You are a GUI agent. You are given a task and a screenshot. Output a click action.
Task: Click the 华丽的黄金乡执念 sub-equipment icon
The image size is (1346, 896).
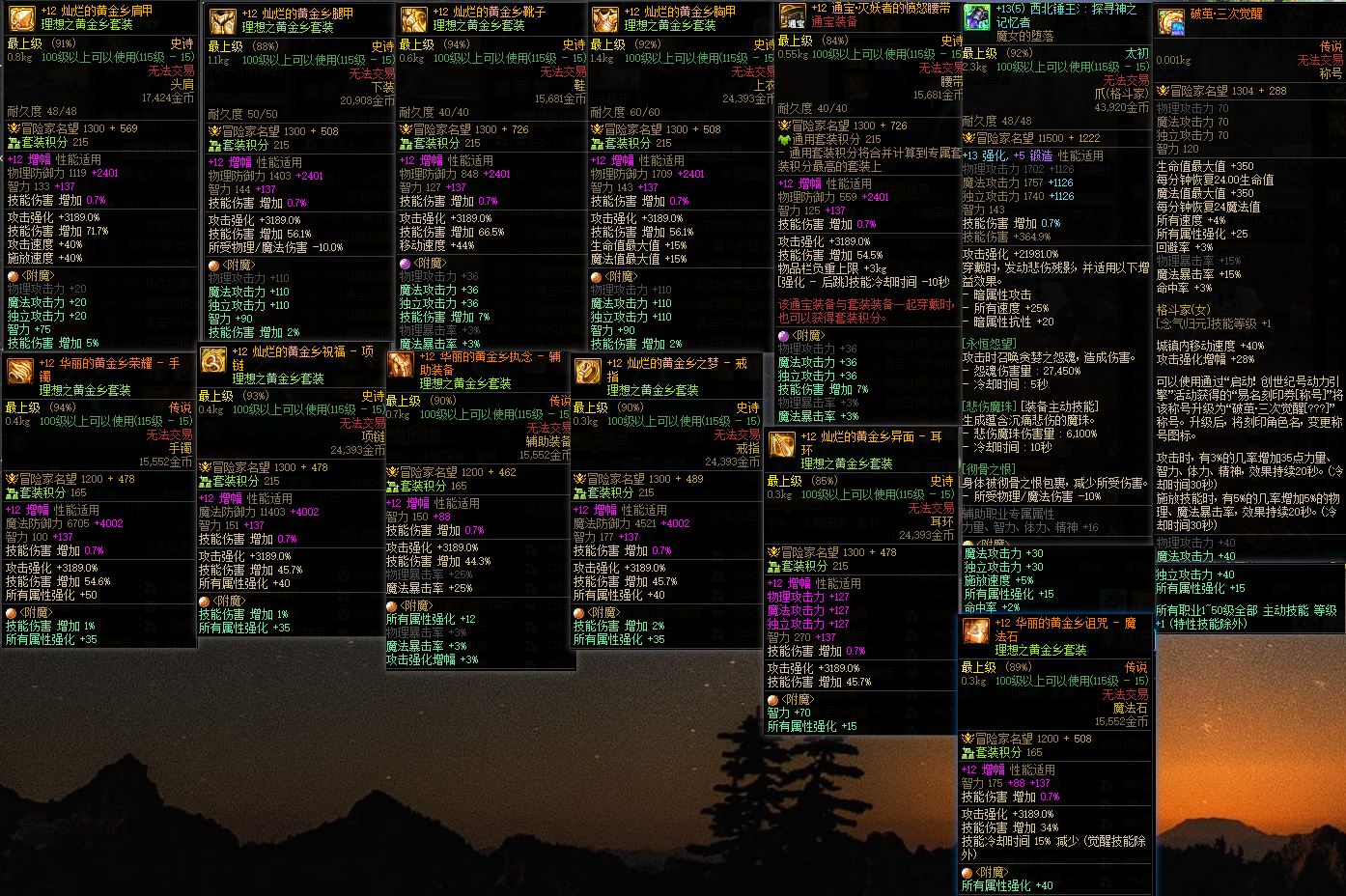pyautogui.click(x=401, y=365)
